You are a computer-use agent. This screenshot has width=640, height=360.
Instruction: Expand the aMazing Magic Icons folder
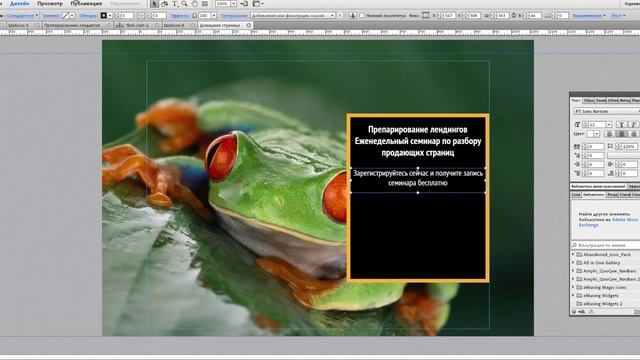(573, 287)
